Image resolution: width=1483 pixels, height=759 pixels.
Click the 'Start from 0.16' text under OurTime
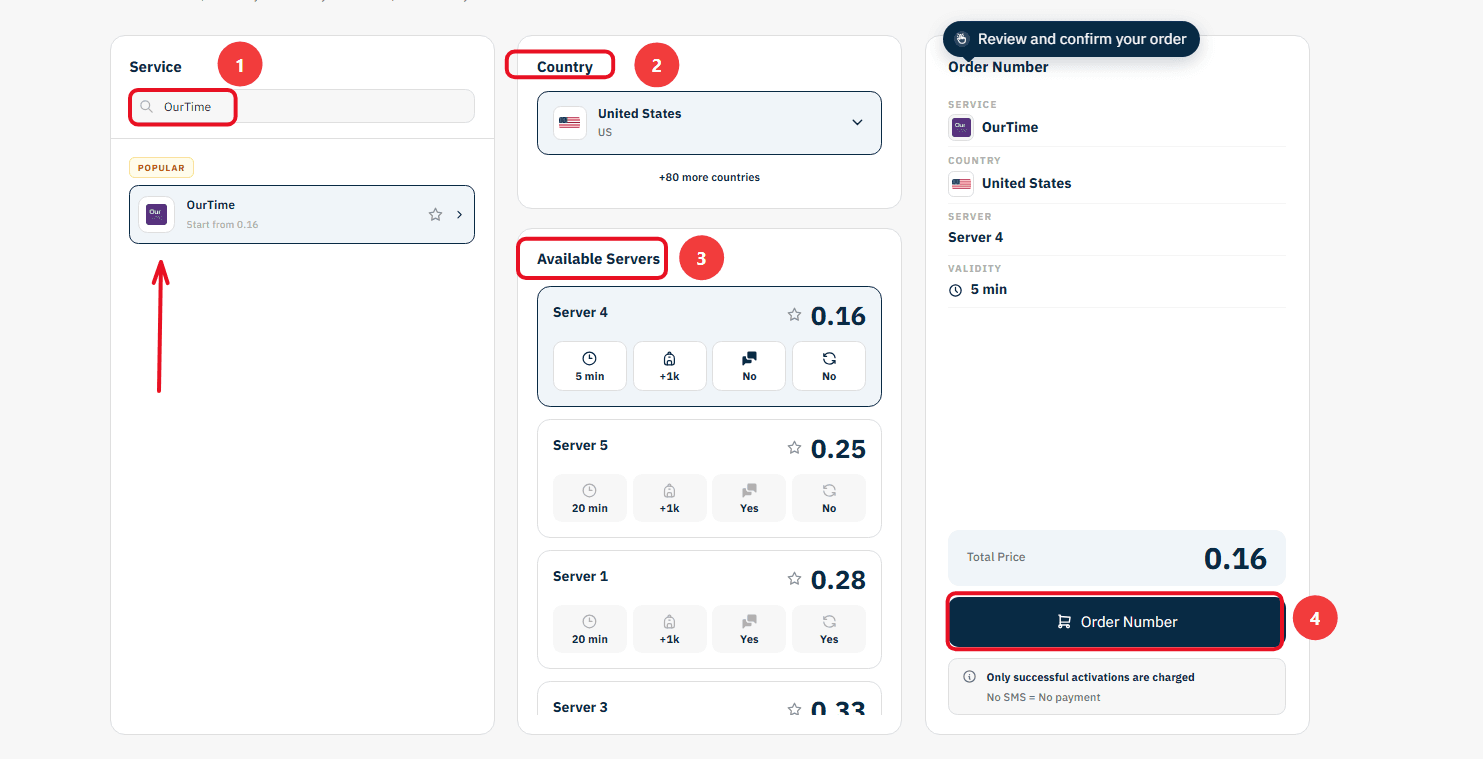(x=222, y=225)
